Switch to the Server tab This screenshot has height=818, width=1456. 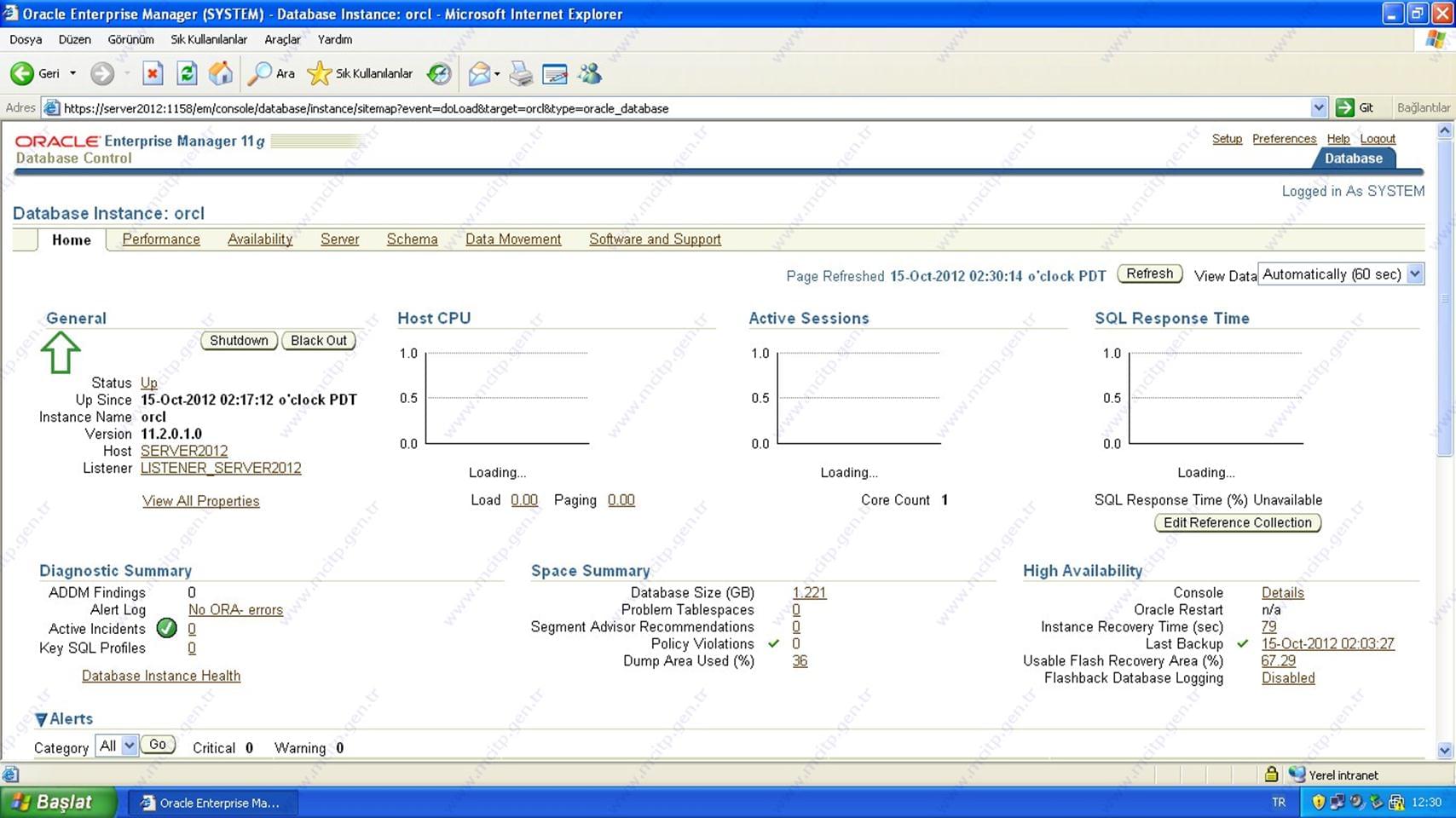(340, 239)
